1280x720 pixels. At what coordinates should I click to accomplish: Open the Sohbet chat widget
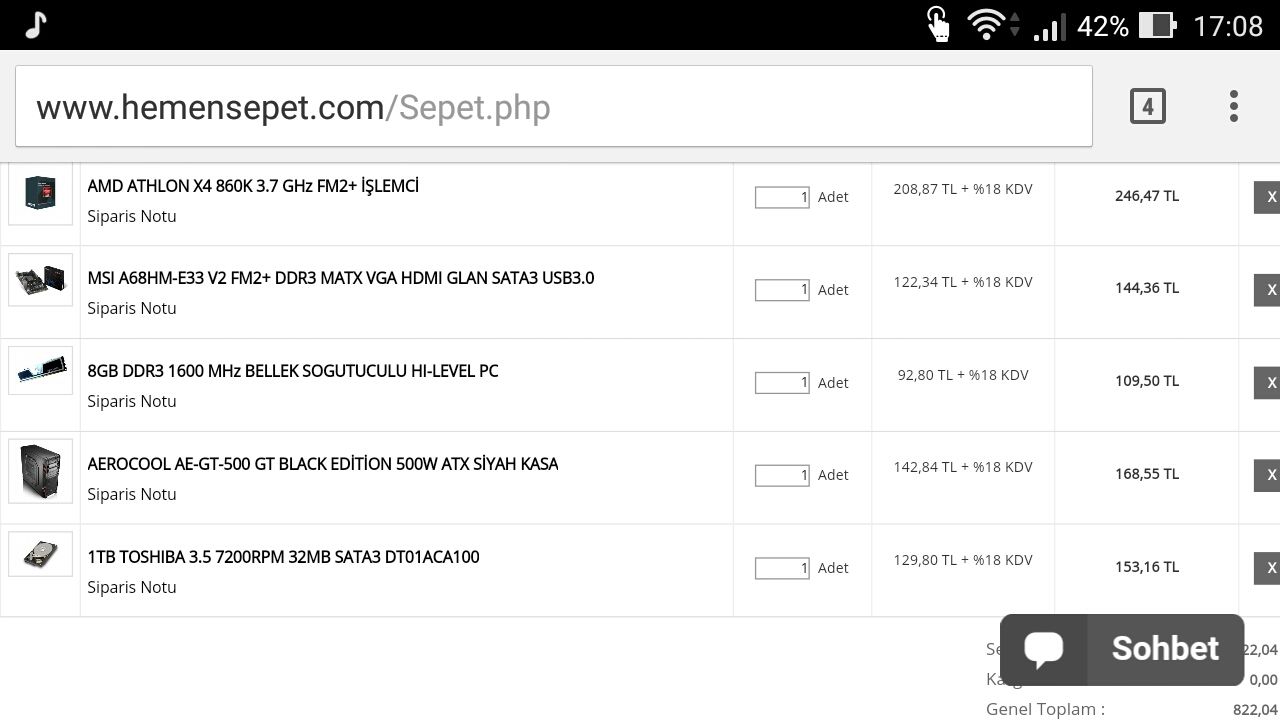(x=1122, y=649)
